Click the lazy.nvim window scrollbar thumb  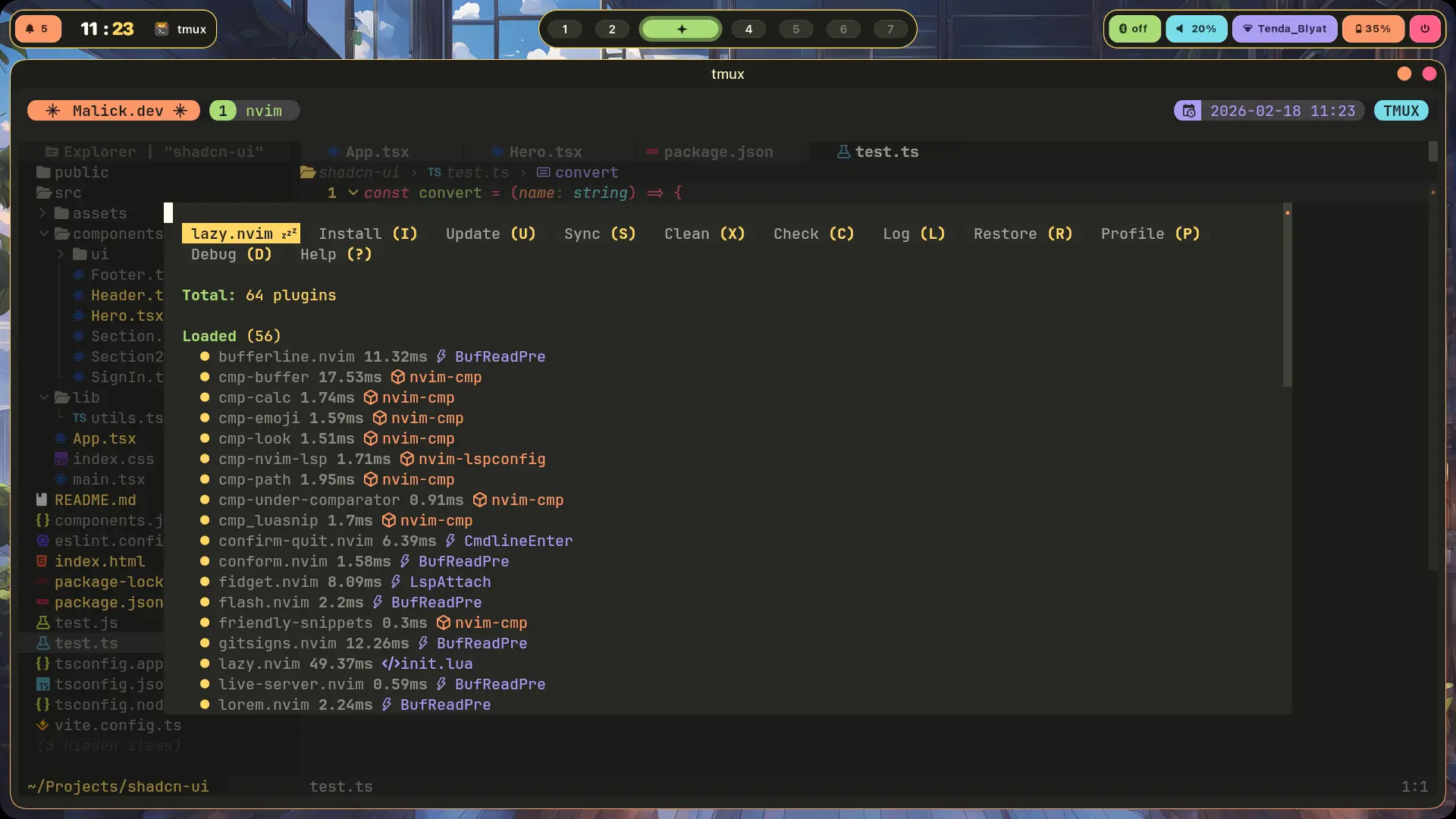1287,296
